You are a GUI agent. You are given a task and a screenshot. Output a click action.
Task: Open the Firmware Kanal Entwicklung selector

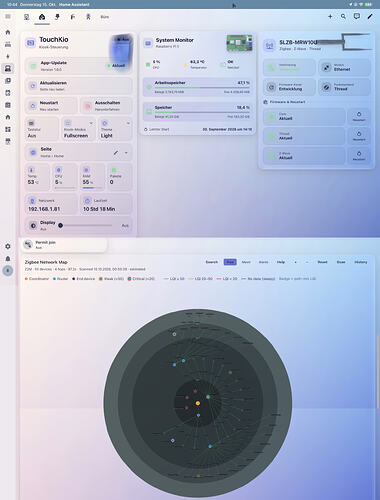click(x=289, y=87)
